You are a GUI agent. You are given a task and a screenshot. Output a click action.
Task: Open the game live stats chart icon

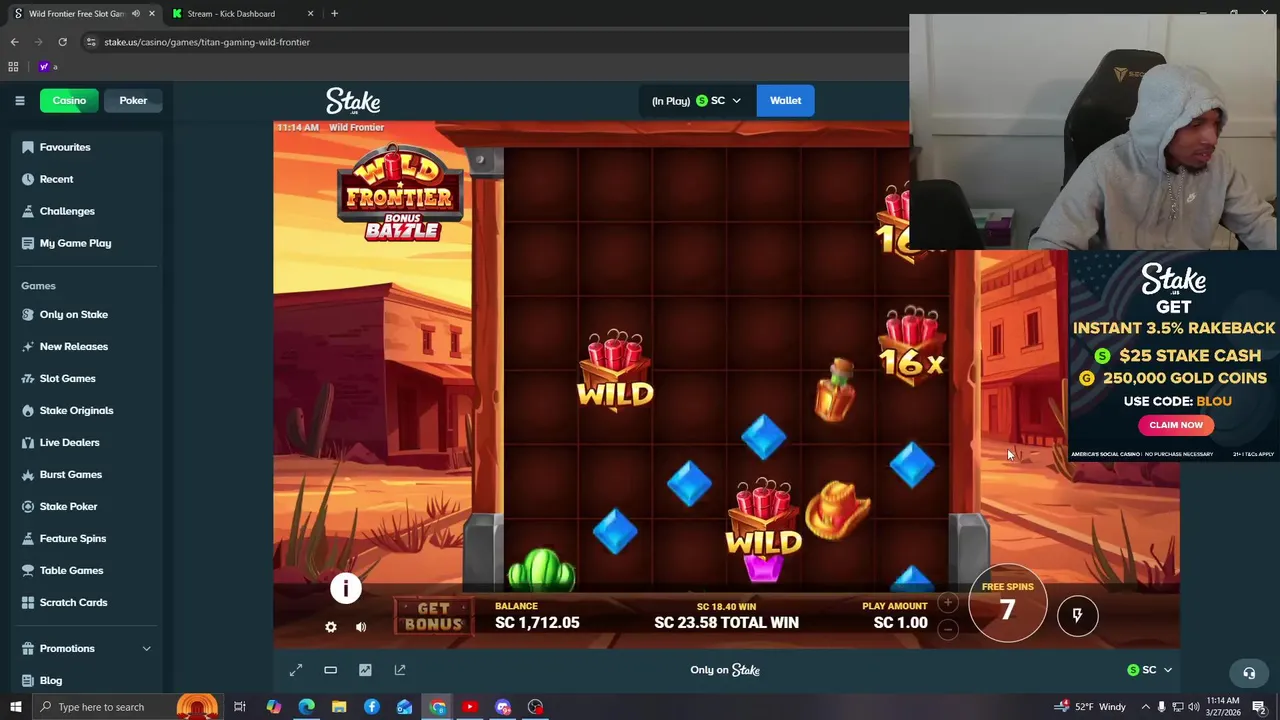coord(365,670)
